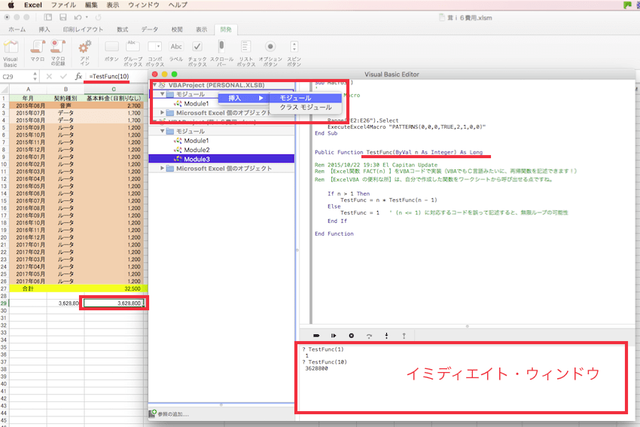
Task: Insert a コンボボックス form control
Action: (x=155, y=53)
